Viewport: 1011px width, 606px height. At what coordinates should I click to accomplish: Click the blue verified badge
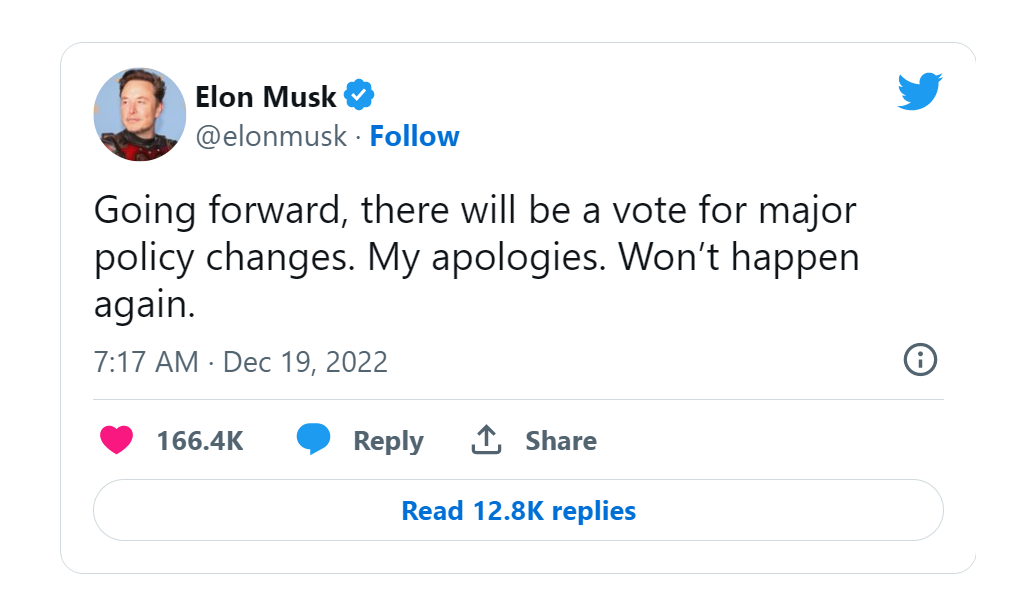[x=359, y=96]
